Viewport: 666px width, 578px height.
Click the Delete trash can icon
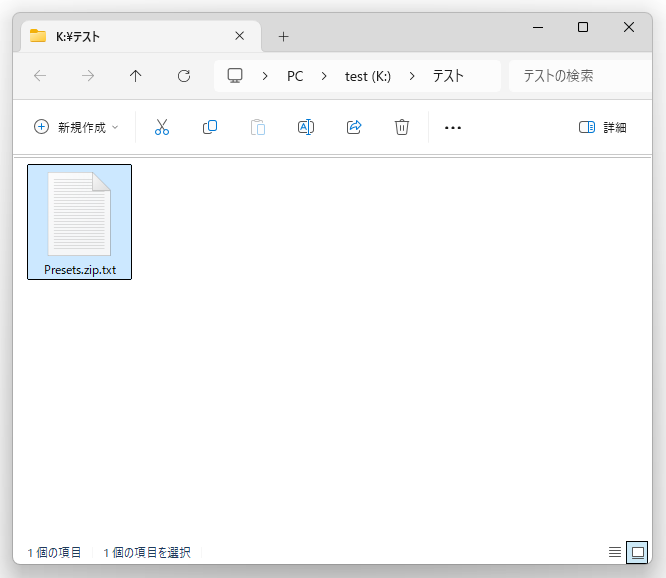[x=402, y=127]
